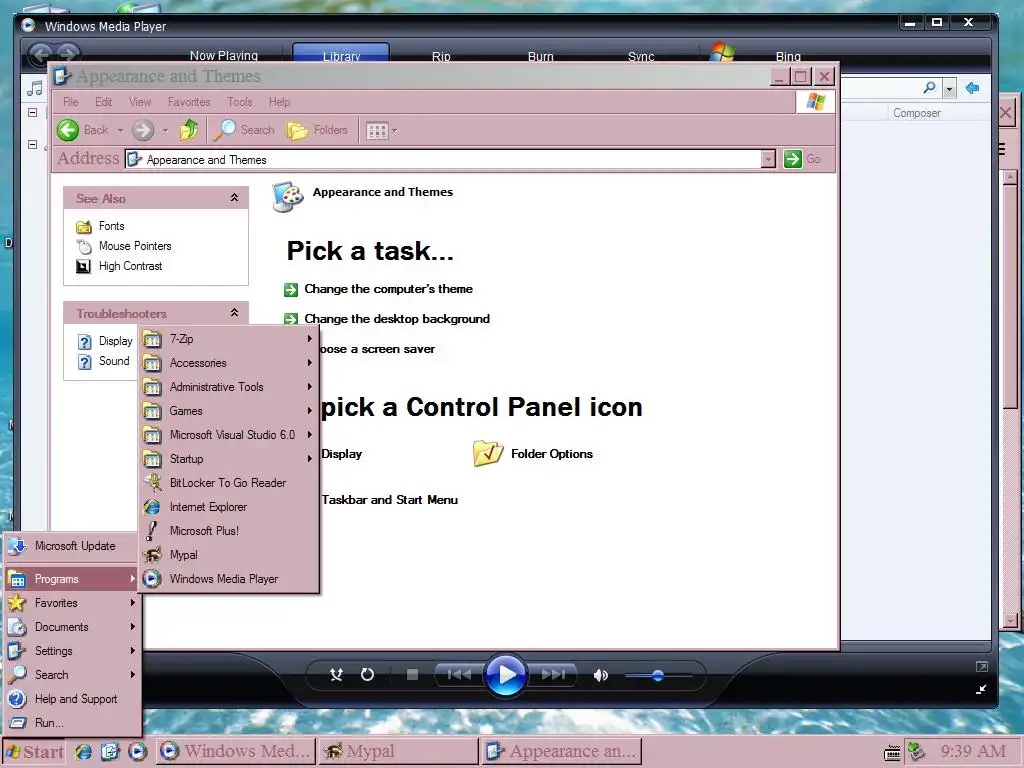Open the Tools menu
Viewport: 1024px width, 768px height.
pos(240,102)
